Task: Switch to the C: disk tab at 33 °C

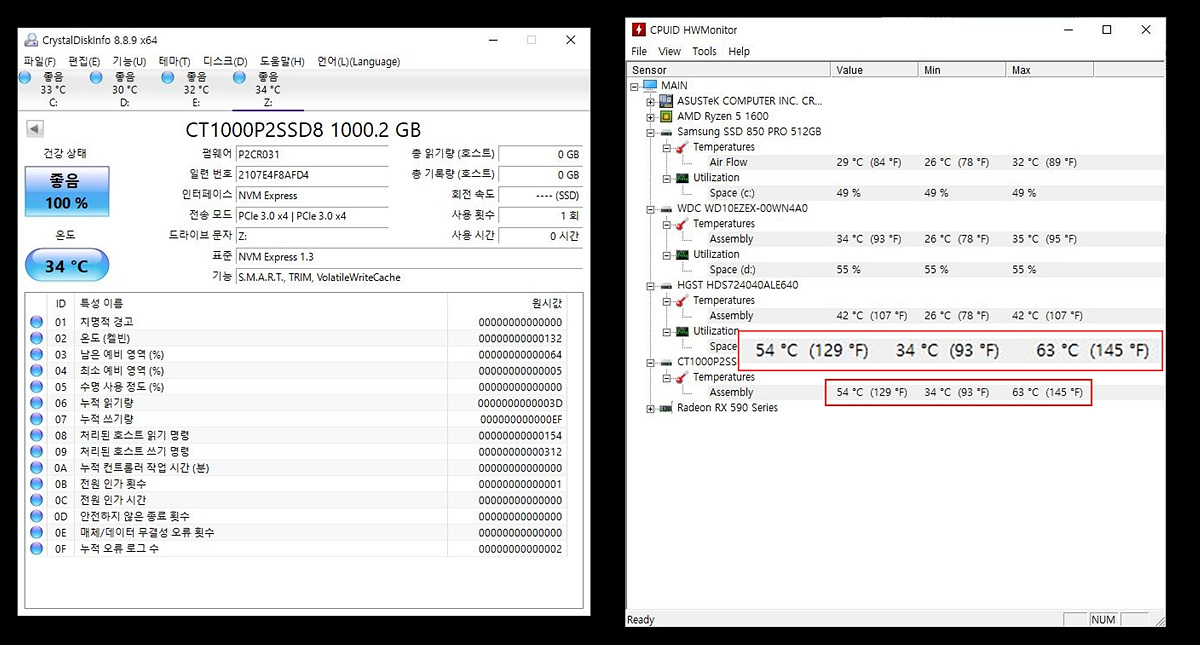Action: pos(53,89)
